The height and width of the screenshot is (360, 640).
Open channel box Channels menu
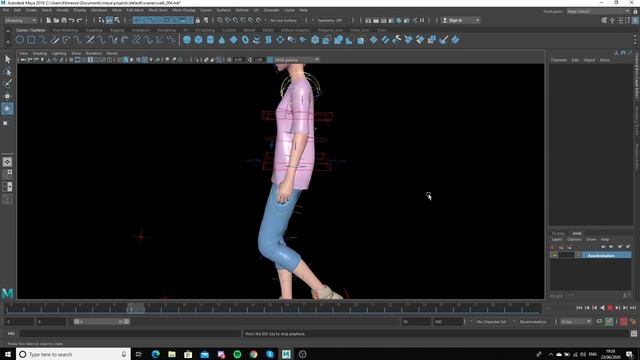(558, 60)
